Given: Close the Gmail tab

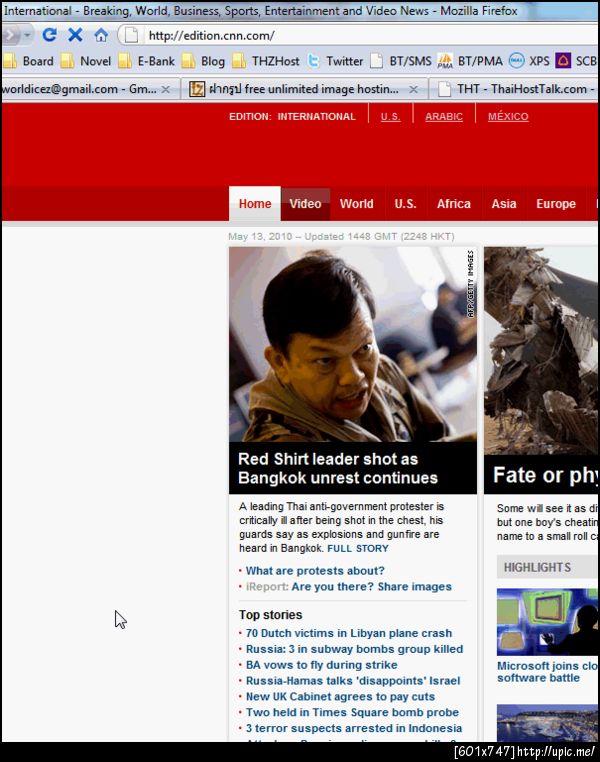Looking at the screenshot, I should tap(166, 89).
